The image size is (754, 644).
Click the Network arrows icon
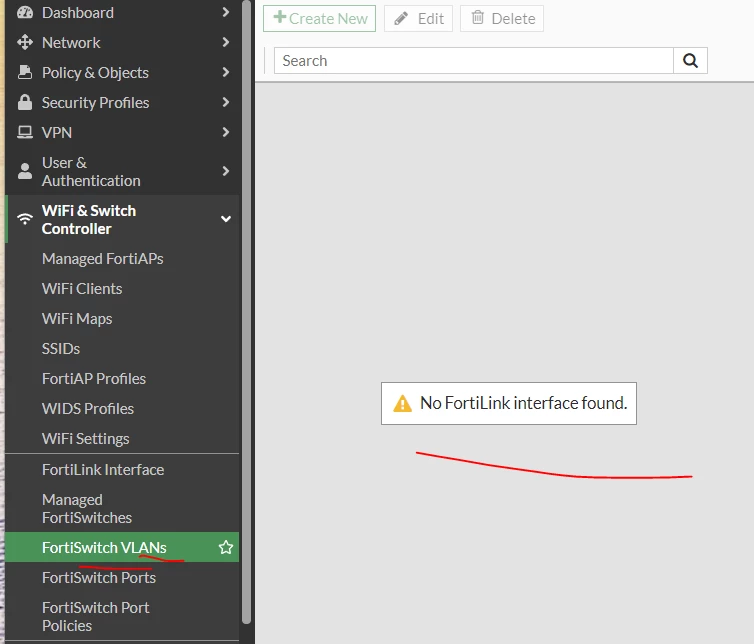25,42
